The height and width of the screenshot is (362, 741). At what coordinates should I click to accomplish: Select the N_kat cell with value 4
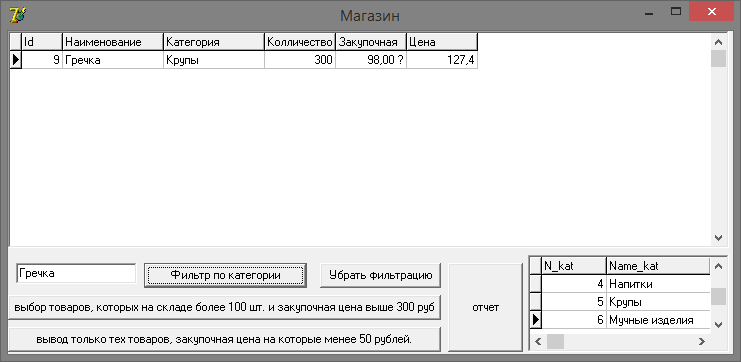[574, 284]
